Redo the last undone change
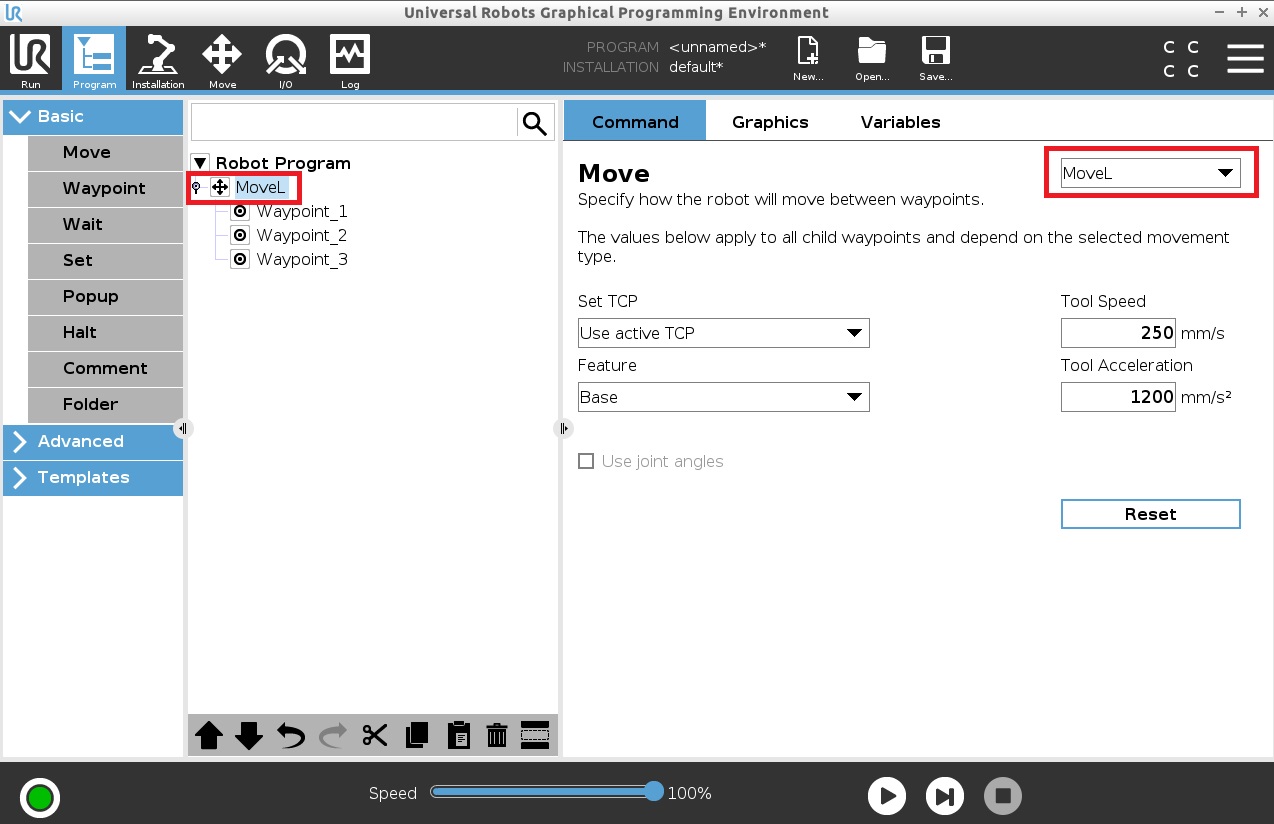 pos(332,736)
